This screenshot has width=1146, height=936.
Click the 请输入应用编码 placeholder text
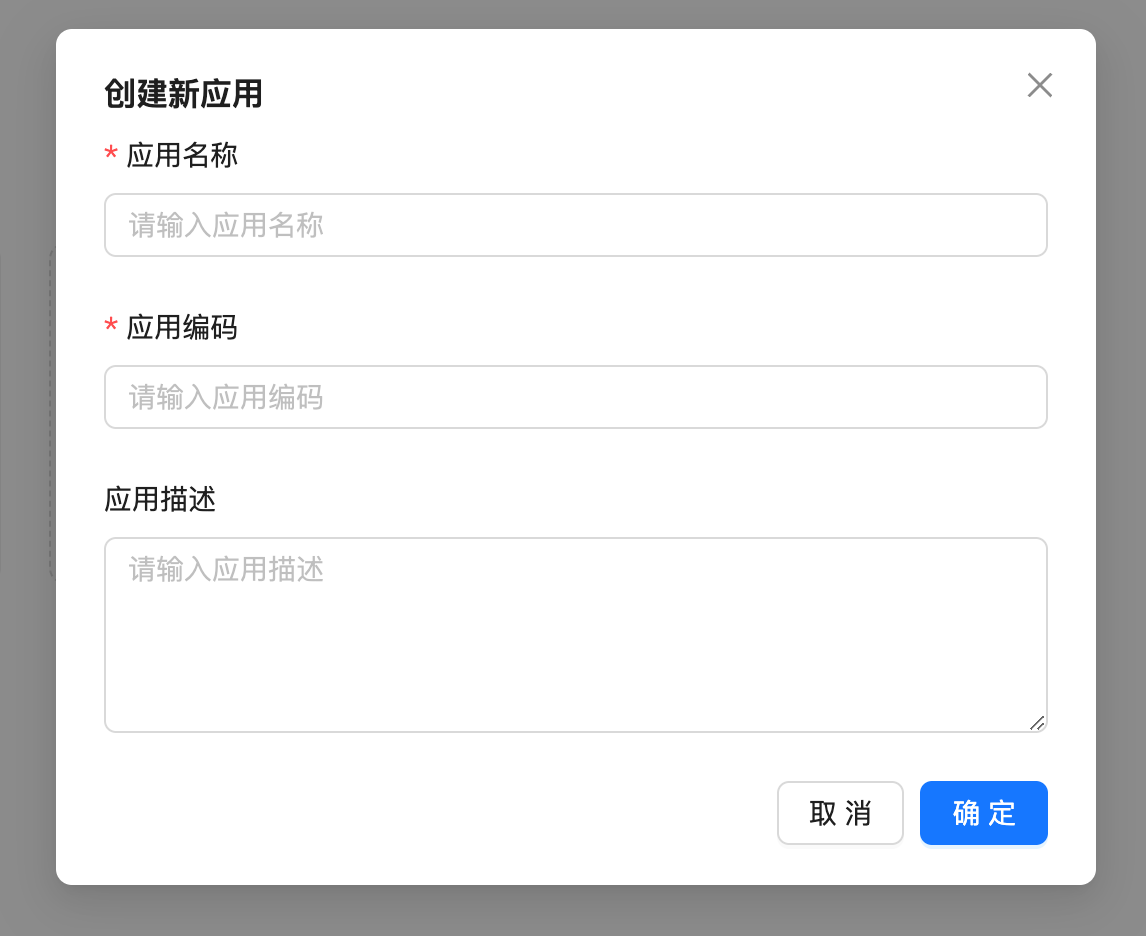tap(226, 397)
